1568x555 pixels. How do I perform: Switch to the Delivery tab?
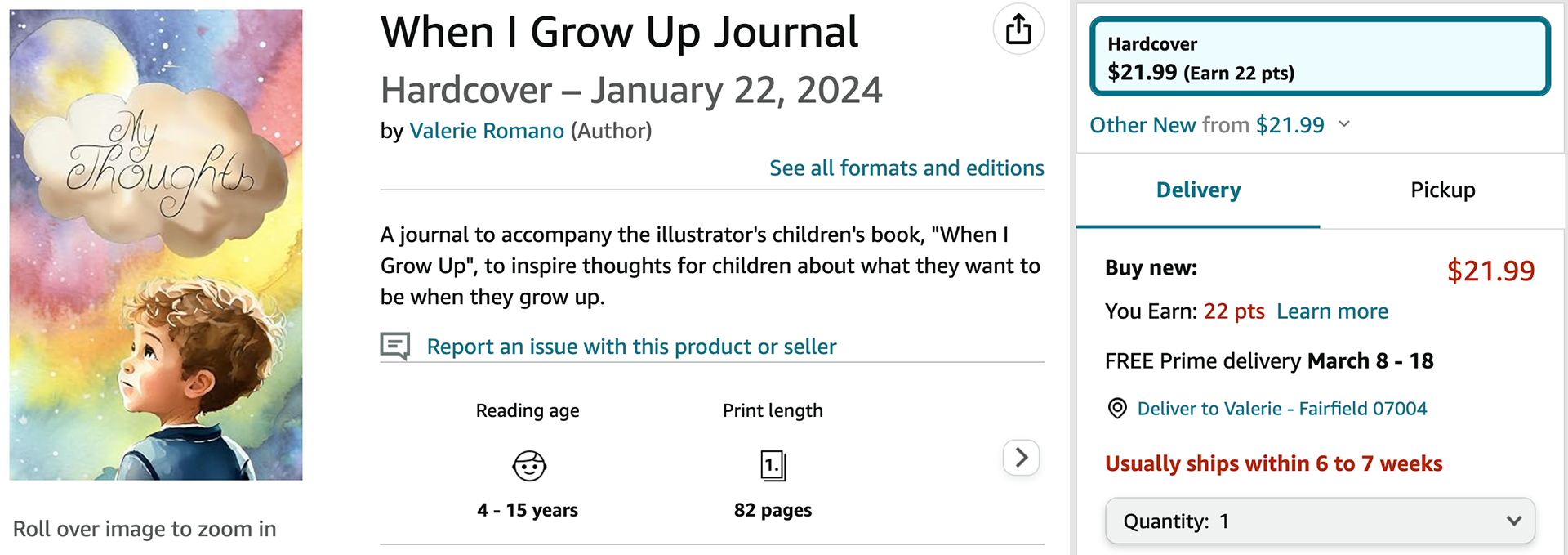(x=1198, y=190)
